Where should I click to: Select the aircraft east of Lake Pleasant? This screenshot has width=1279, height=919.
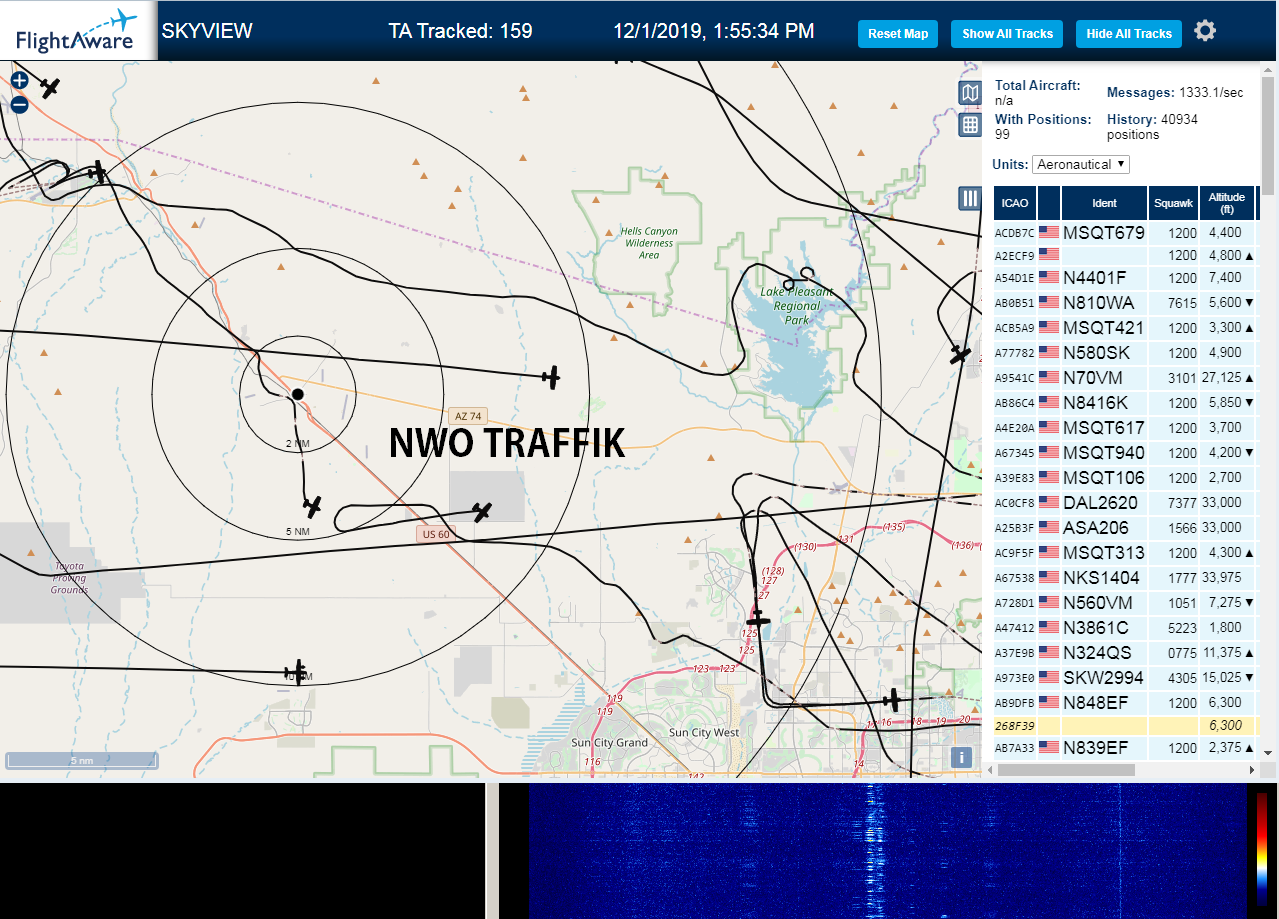960,354
